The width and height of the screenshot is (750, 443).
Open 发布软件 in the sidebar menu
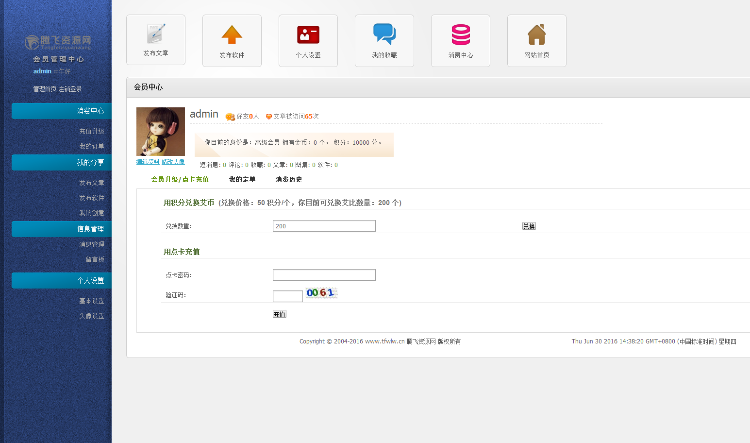pos(91,198)
